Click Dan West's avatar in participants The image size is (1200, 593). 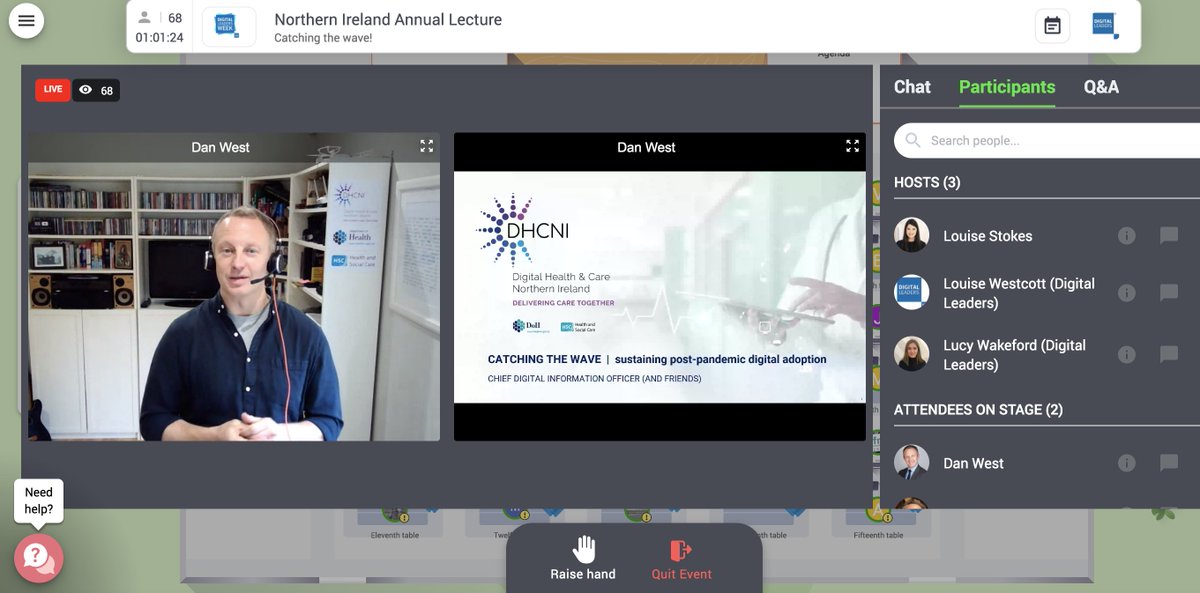(911, 462)
